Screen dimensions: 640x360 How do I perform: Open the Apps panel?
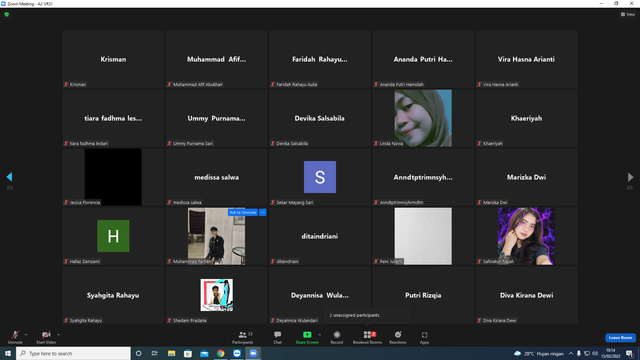tap(424, 337)
